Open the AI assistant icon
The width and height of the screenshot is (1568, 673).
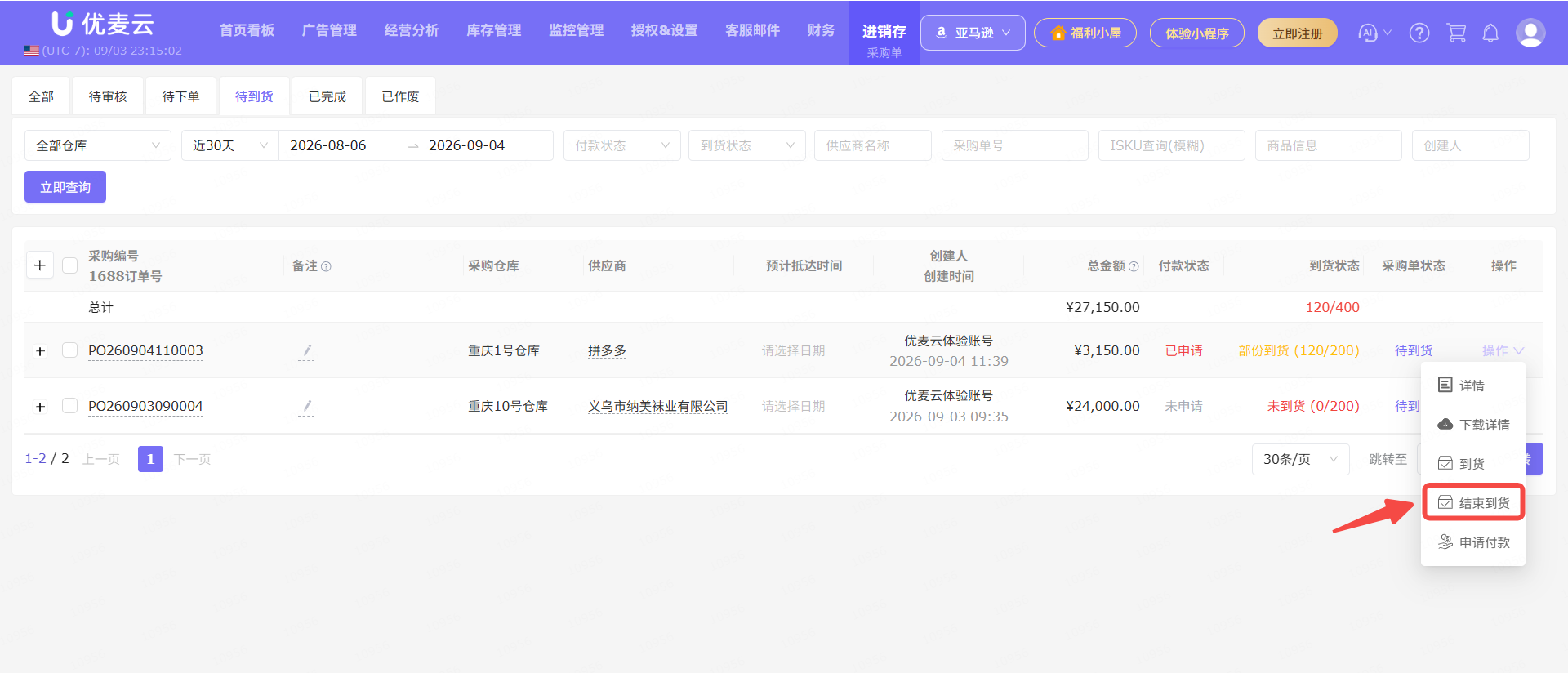(x=1367, y=33)
